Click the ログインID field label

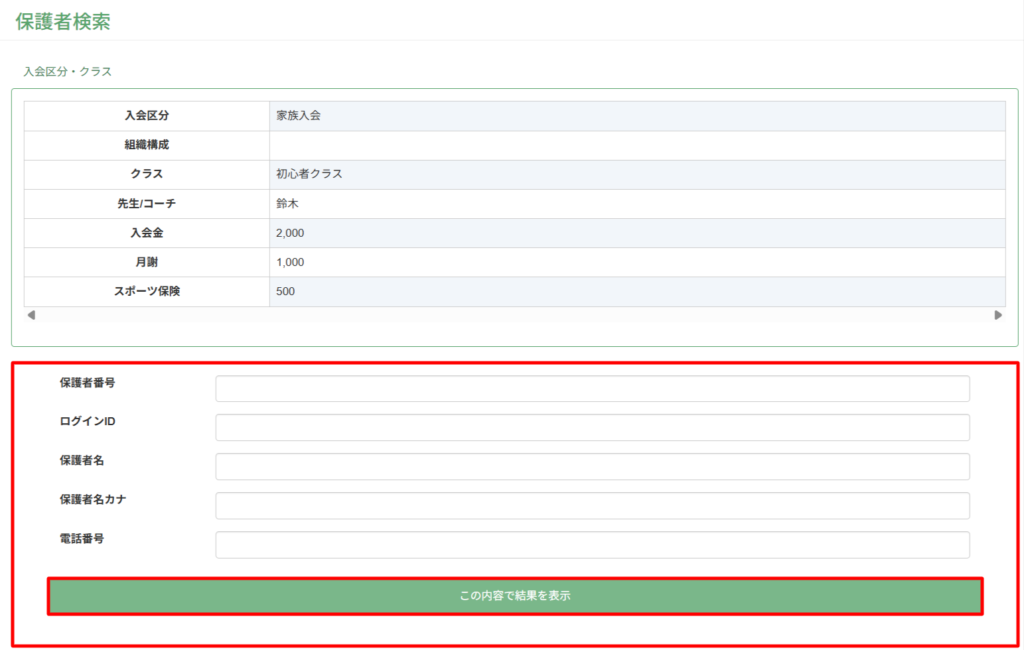coord(88,421)
